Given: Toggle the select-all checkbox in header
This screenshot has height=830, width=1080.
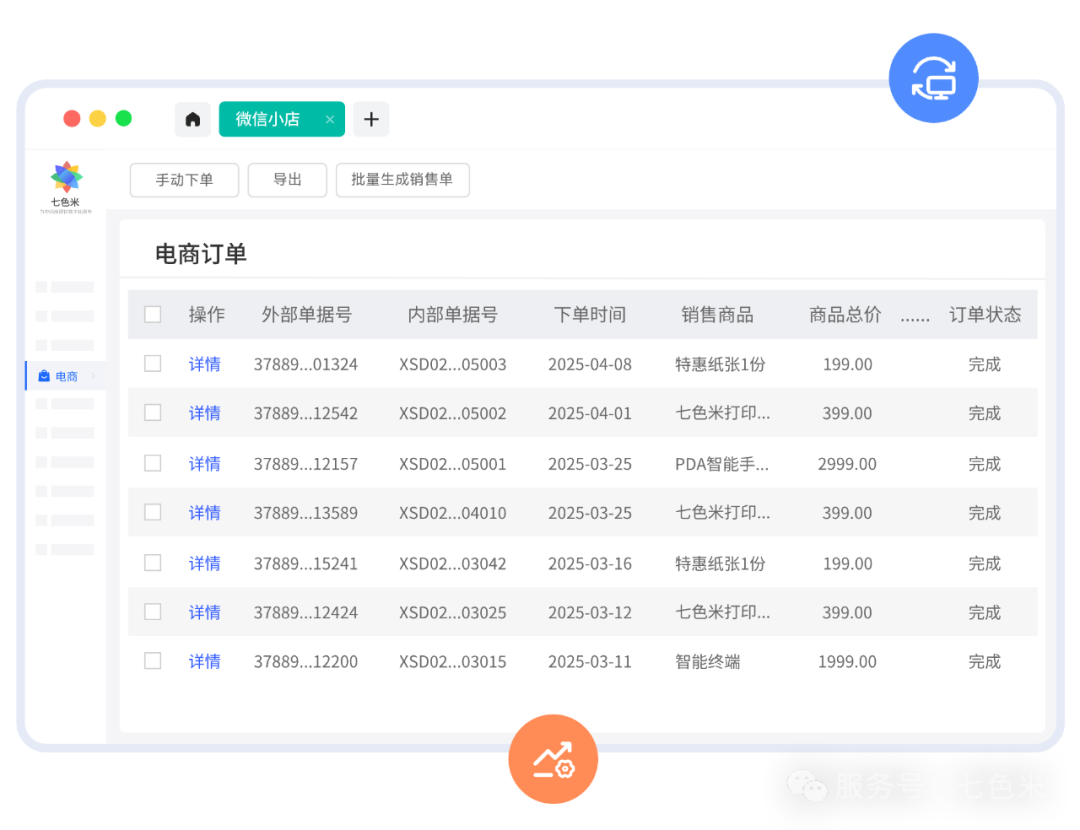Looking at the screenshot, I should (153, 315).
